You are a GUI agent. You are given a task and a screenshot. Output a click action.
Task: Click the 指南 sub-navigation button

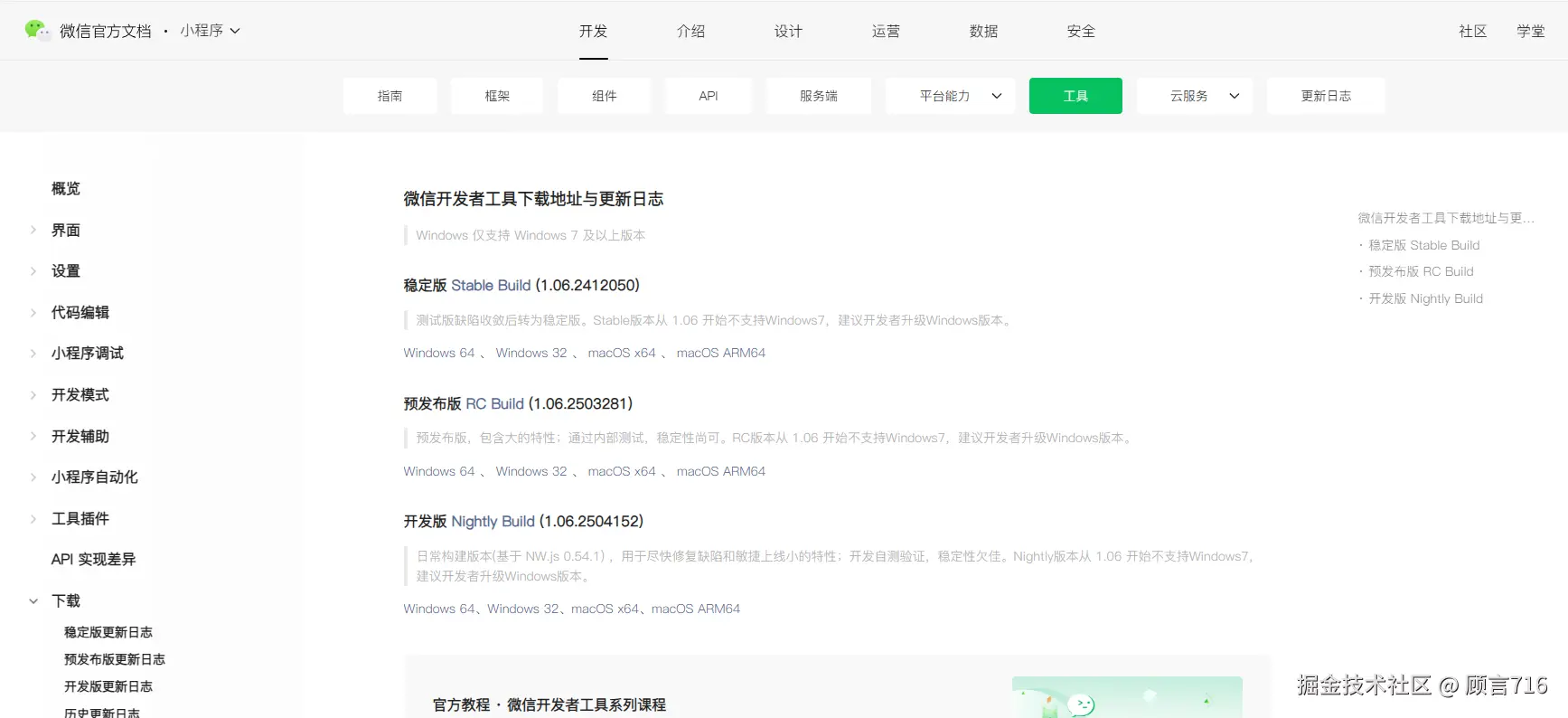click(390, 96)
